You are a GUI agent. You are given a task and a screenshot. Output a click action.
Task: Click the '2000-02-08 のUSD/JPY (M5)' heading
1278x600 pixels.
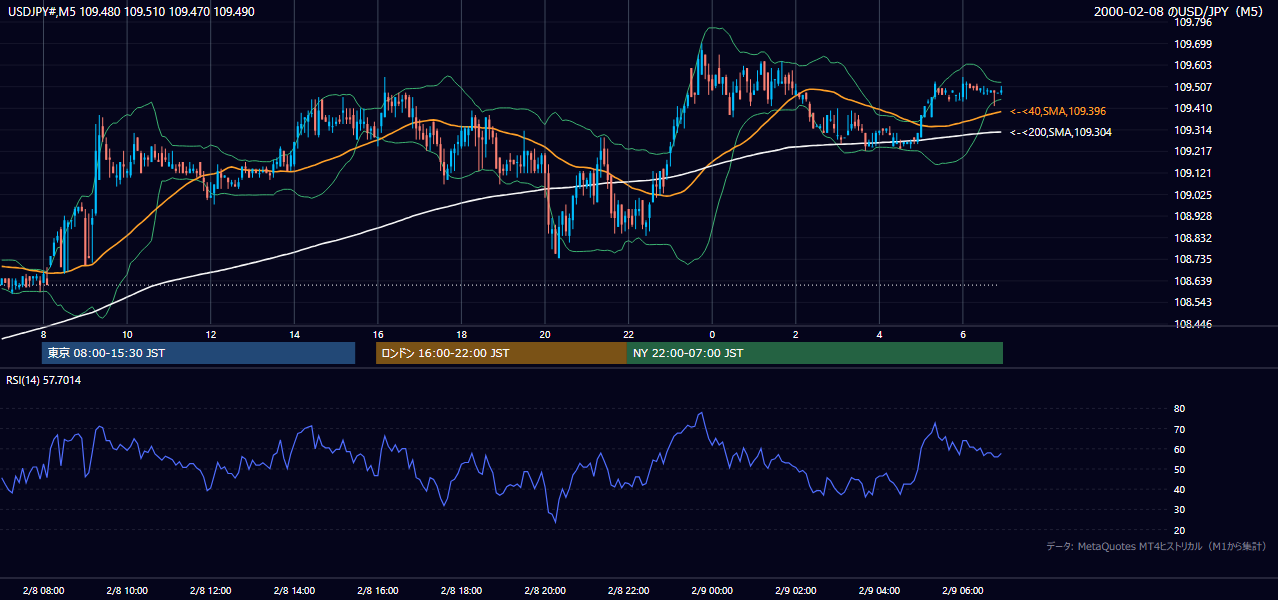pos(1181,12)
